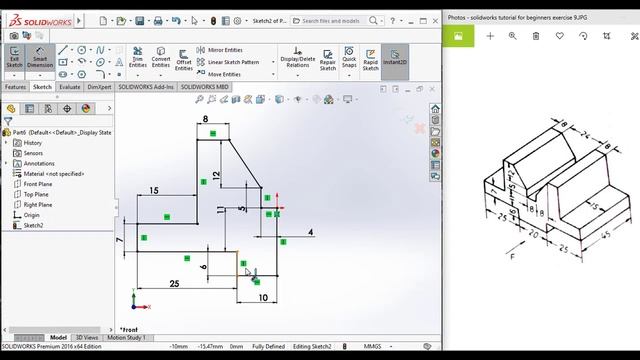Click Mirror Entities in the sketch ribbon
Image resolution: width=640 pixels, height=360 pixels.
[x=220, y=50]
